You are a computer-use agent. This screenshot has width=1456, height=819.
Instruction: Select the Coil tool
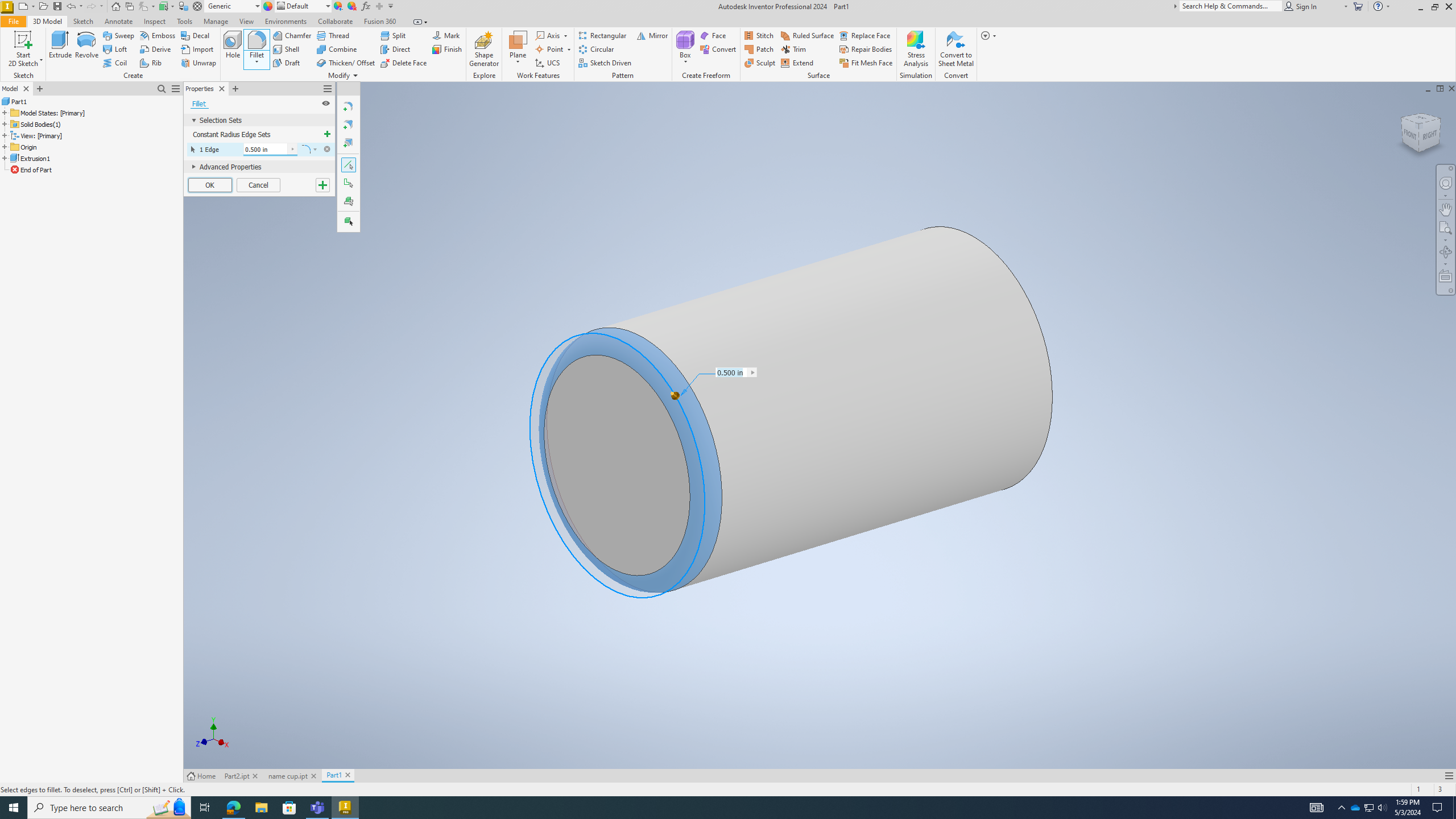coord(115,63)
